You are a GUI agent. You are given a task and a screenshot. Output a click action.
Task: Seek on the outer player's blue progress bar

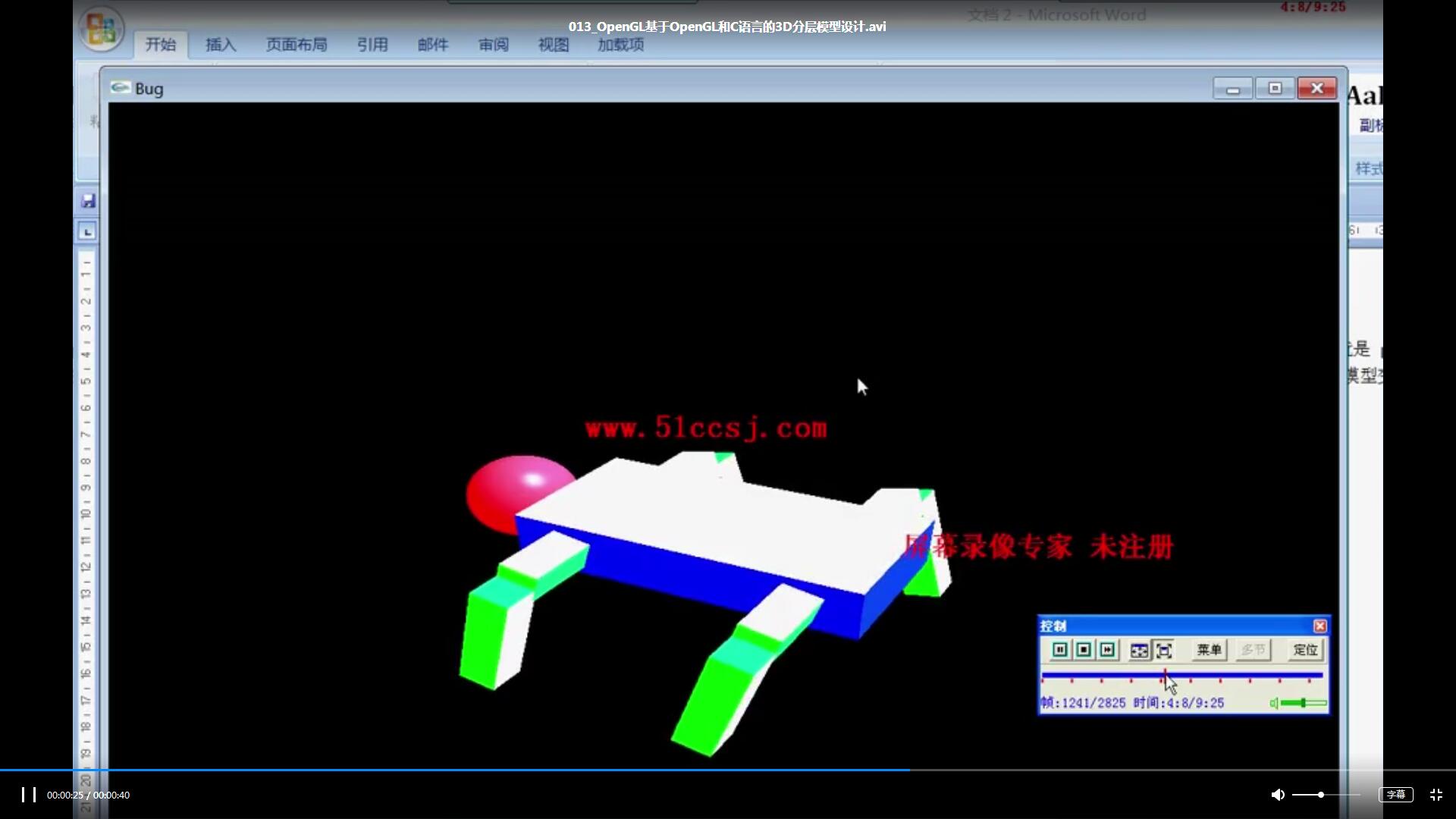[x=728, y=770]
